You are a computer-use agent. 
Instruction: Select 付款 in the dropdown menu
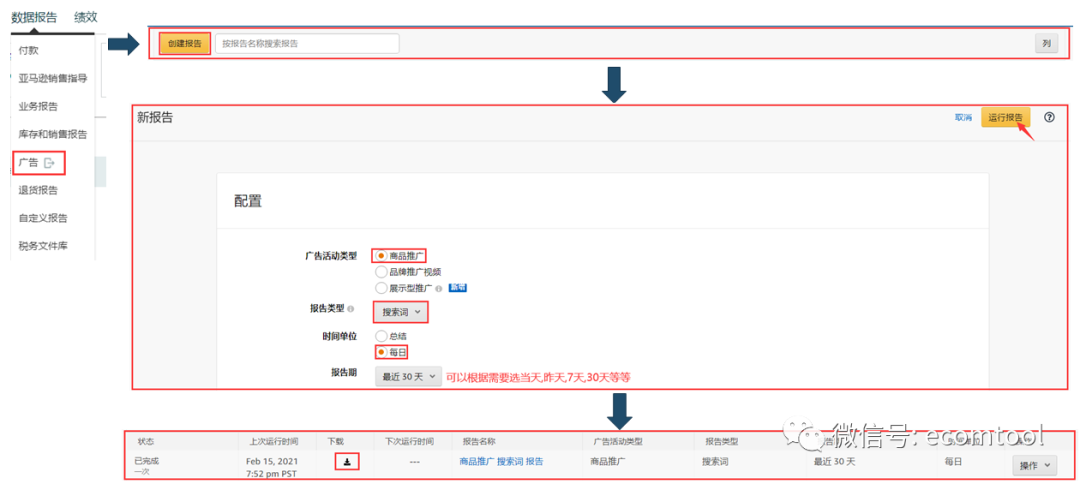(x=28, y=50)
